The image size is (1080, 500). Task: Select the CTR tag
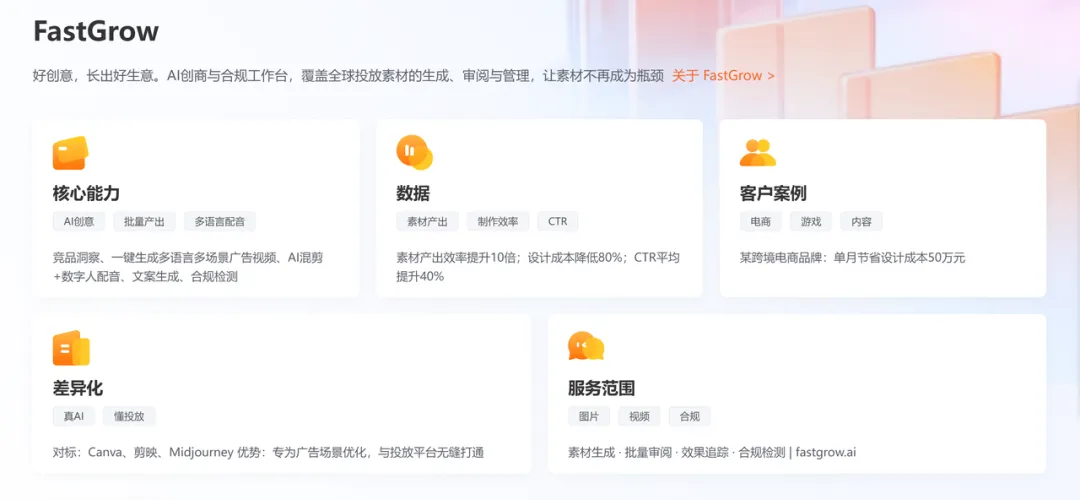click(558, 222)
